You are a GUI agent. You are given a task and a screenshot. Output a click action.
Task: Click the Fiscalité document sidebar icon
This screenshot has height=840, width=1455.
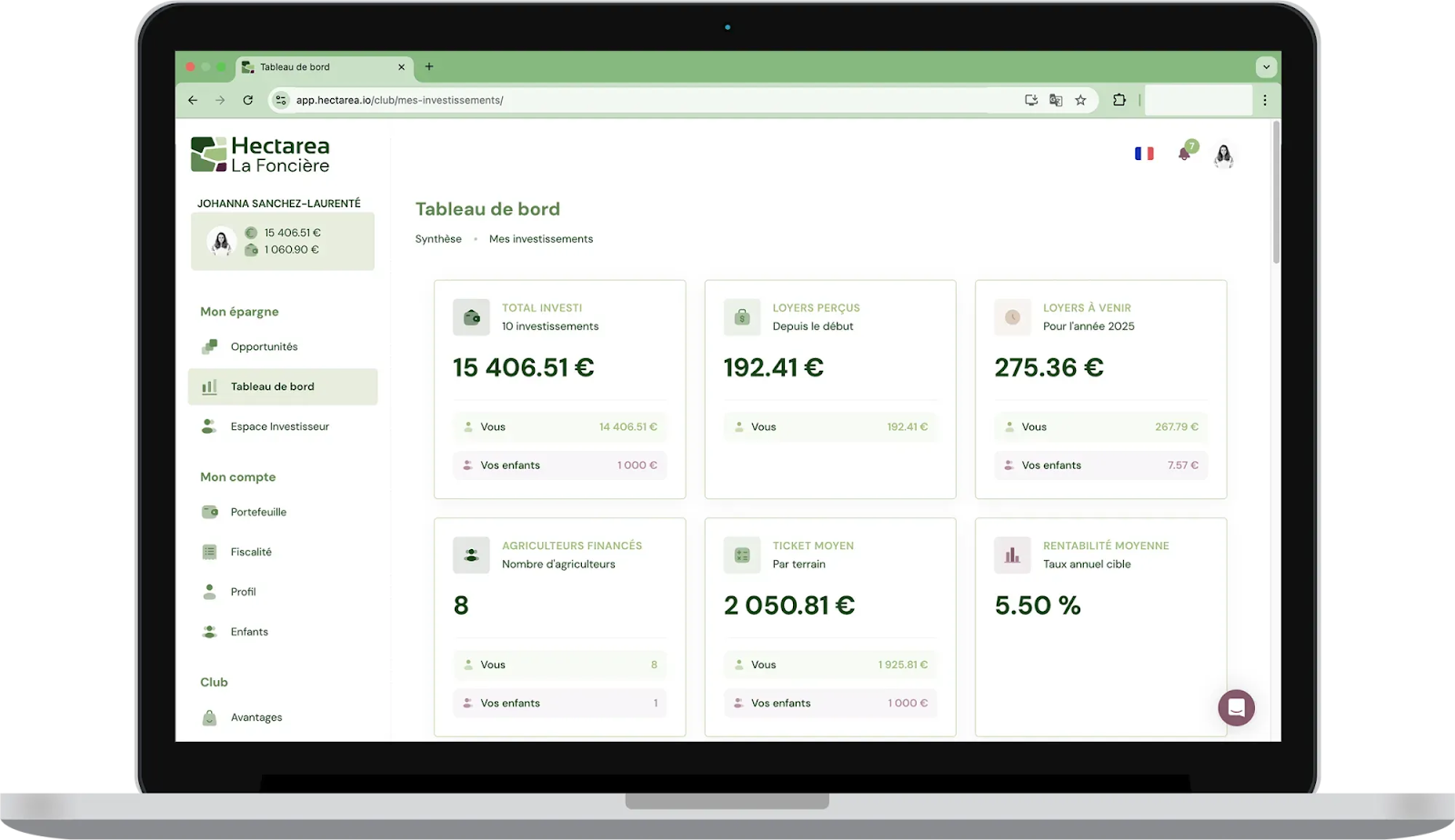pos(209,552)
